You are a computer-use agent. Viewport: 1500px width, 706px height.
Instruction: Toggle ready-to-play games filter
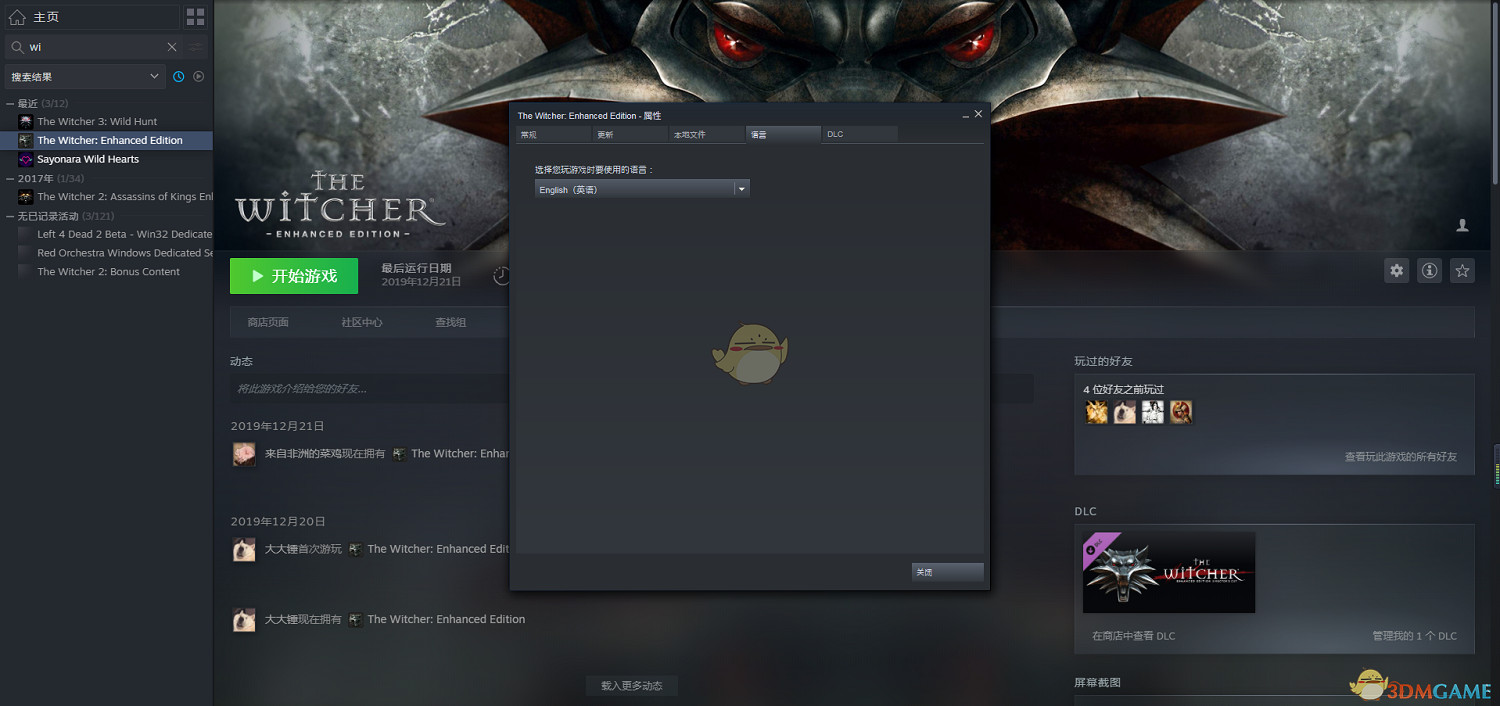coord(198,77)
